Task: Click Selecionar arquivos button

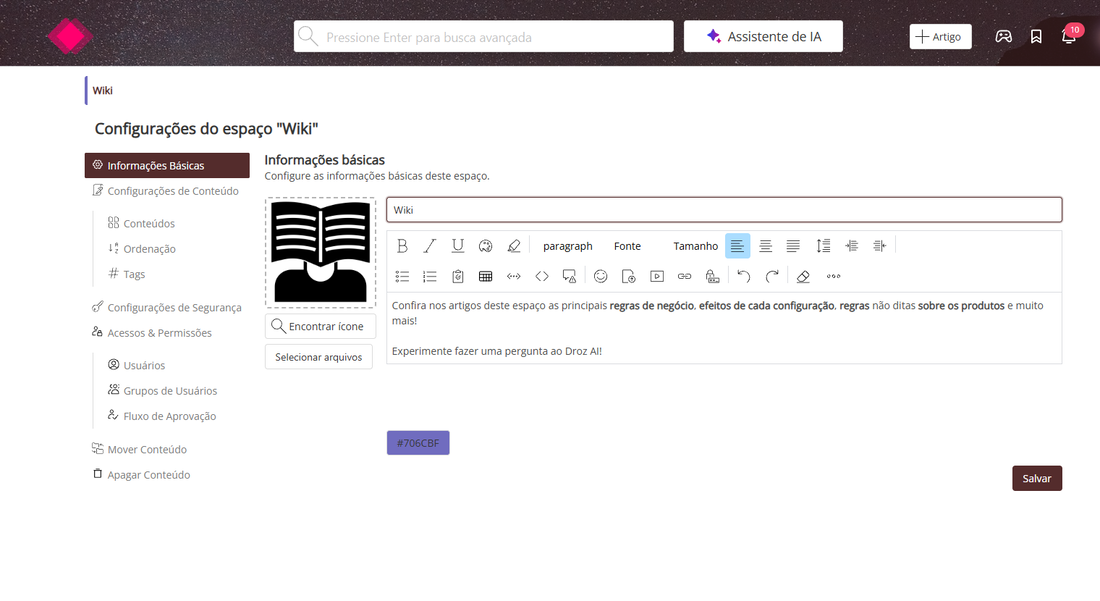Action: [x=318, y=357]
